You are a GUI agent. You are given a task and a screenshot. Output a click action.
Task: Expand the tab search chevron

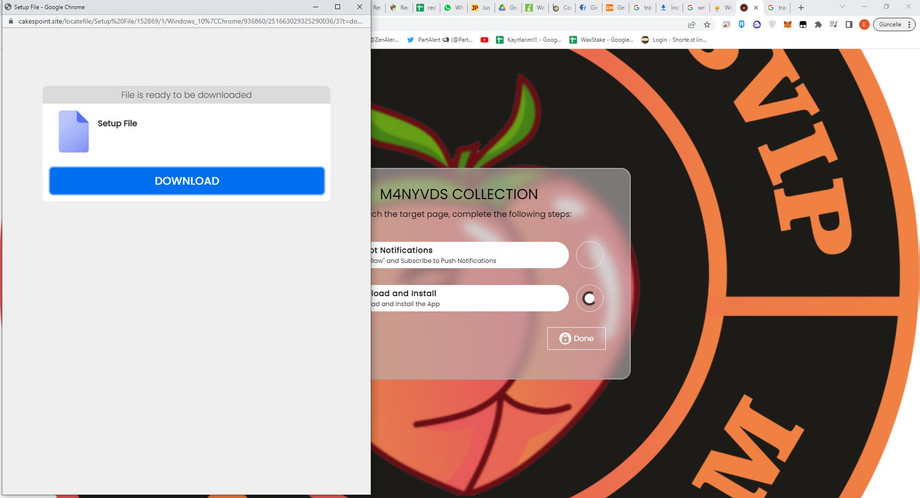click(842, 7)
